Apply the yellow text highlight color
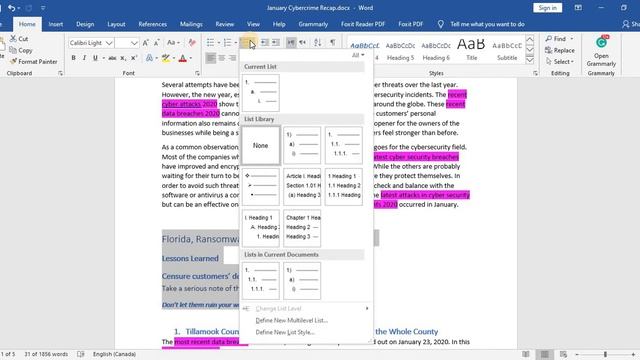This screenshot has height=360, width=640. (165, 58)
